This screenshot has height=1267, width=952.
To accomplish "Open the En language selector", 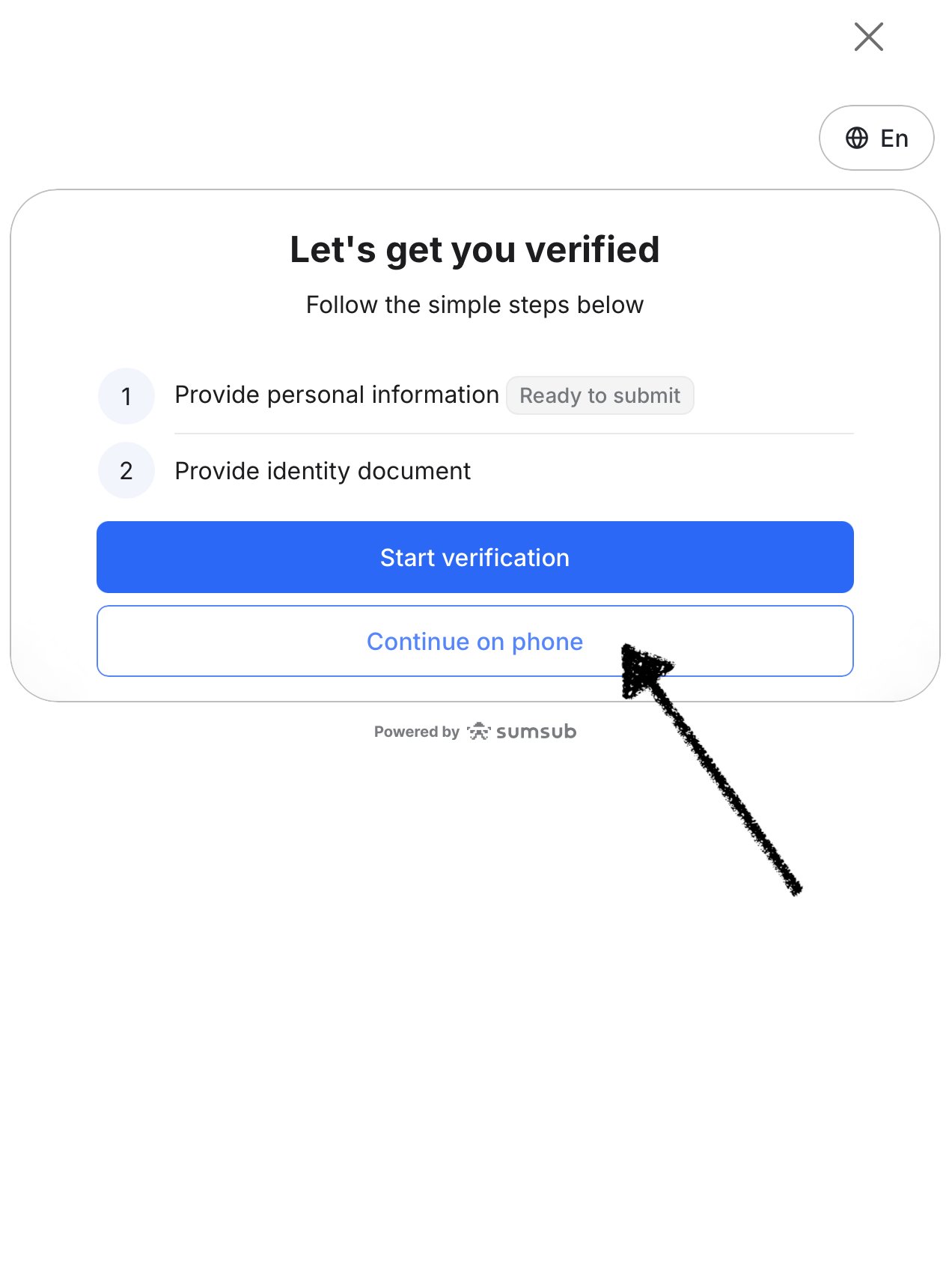I will (x=876, y=138).
